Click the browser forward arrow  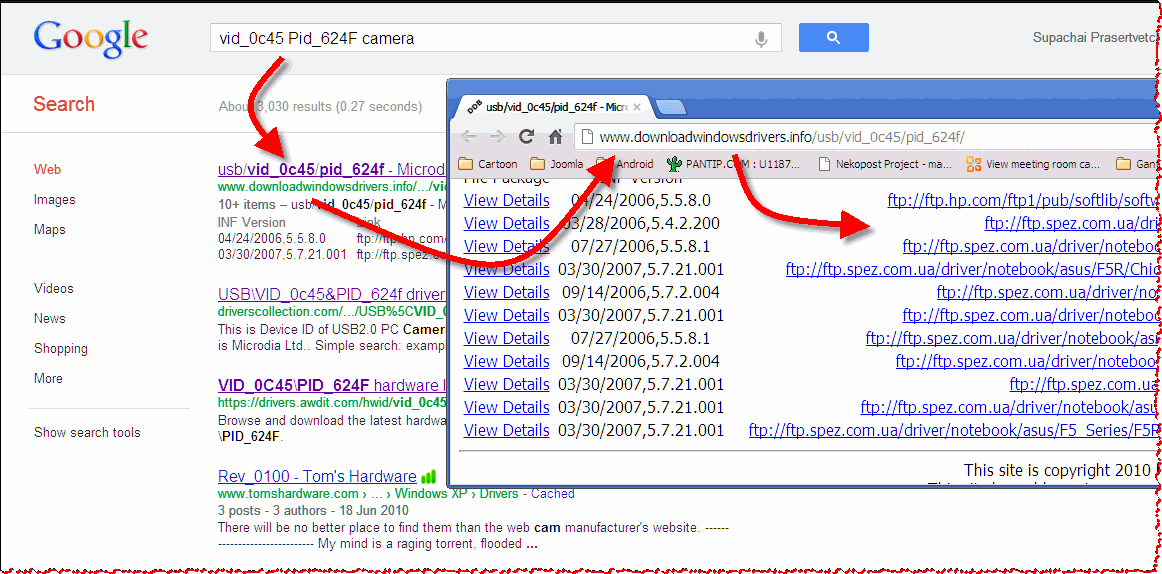pyautogui.click(x=497, y=137)
